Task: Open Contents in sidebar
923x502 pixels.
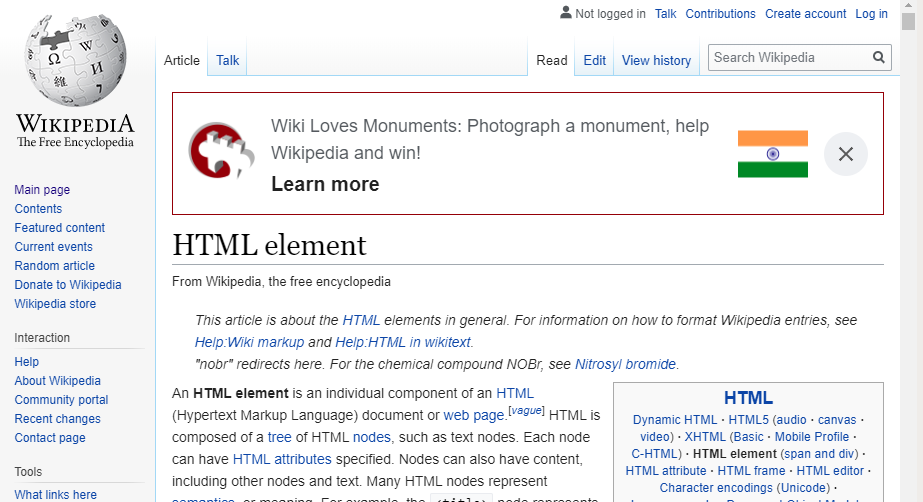Action: [38, 208]
